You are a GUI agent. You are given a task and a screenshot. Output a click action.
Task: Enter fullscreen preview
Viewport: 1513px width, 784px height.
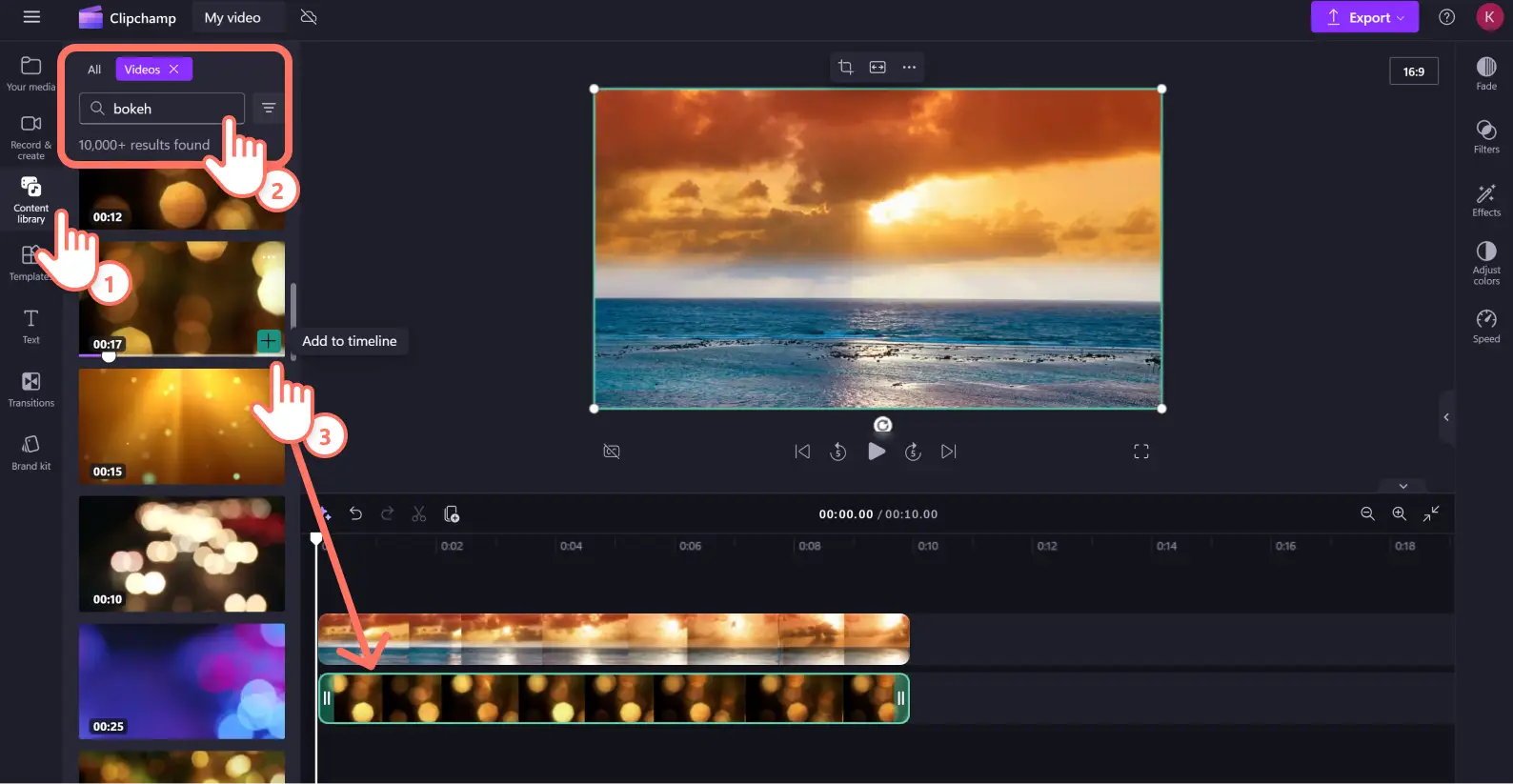[1141, 452]
